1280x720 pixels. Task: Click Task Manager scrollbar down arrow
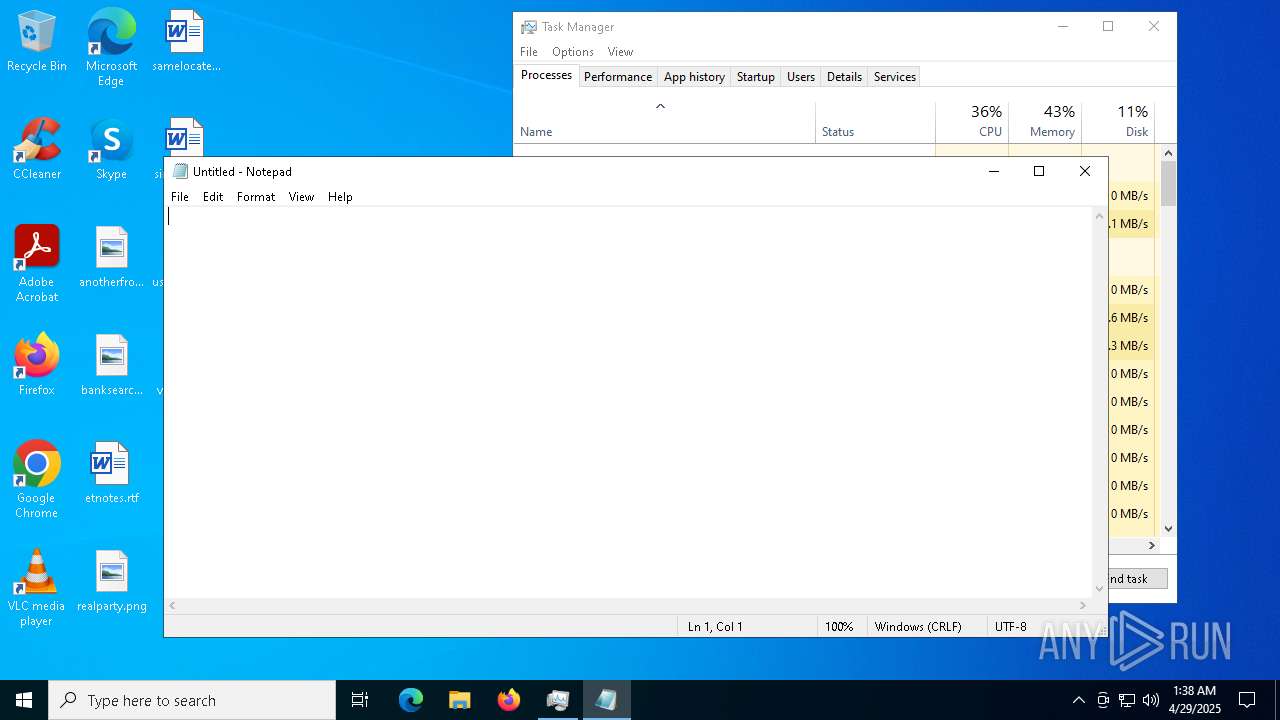(x=1168, y=529)
